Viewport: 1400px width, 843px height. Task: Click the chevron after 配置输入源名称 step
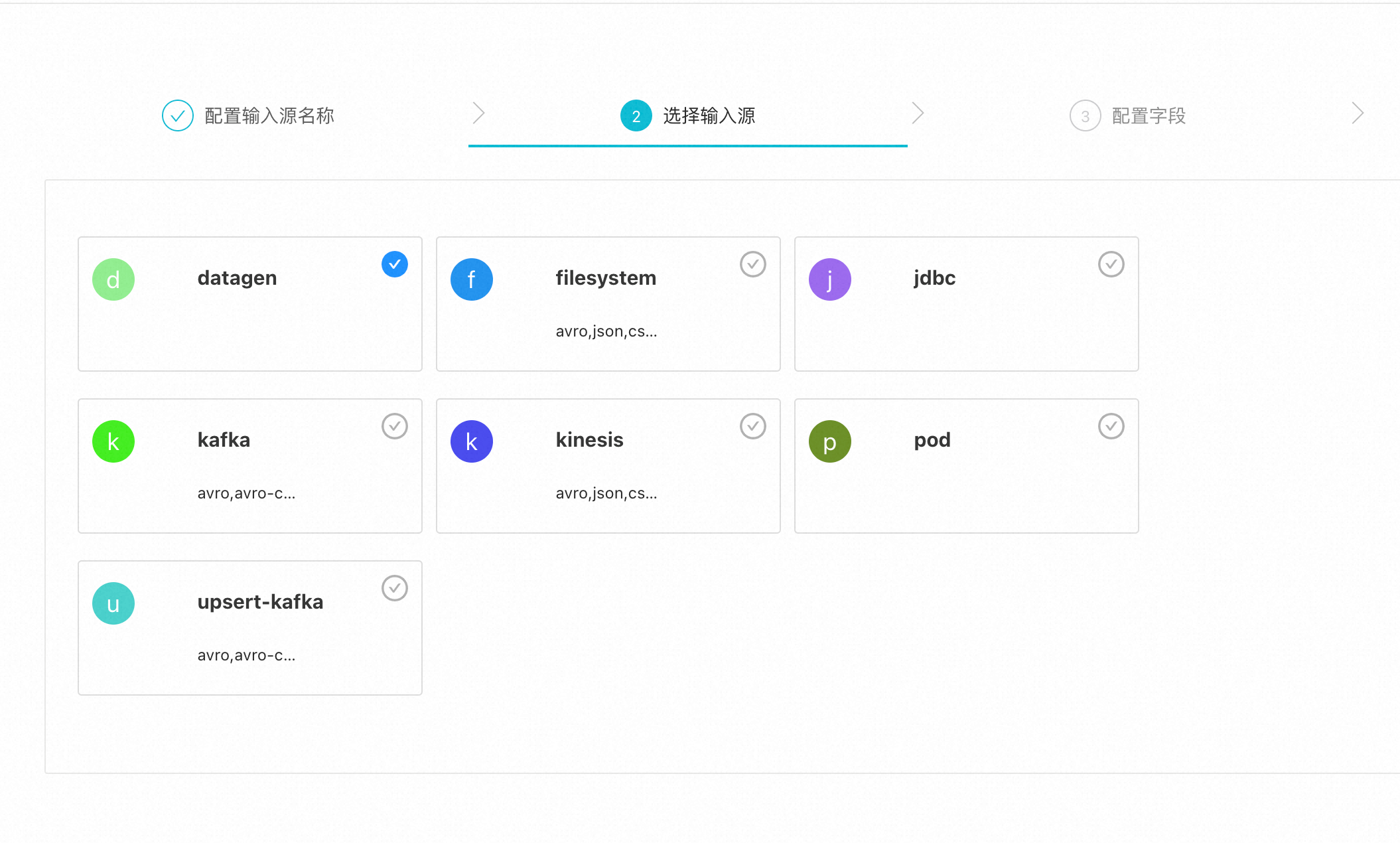click(479, 114)
